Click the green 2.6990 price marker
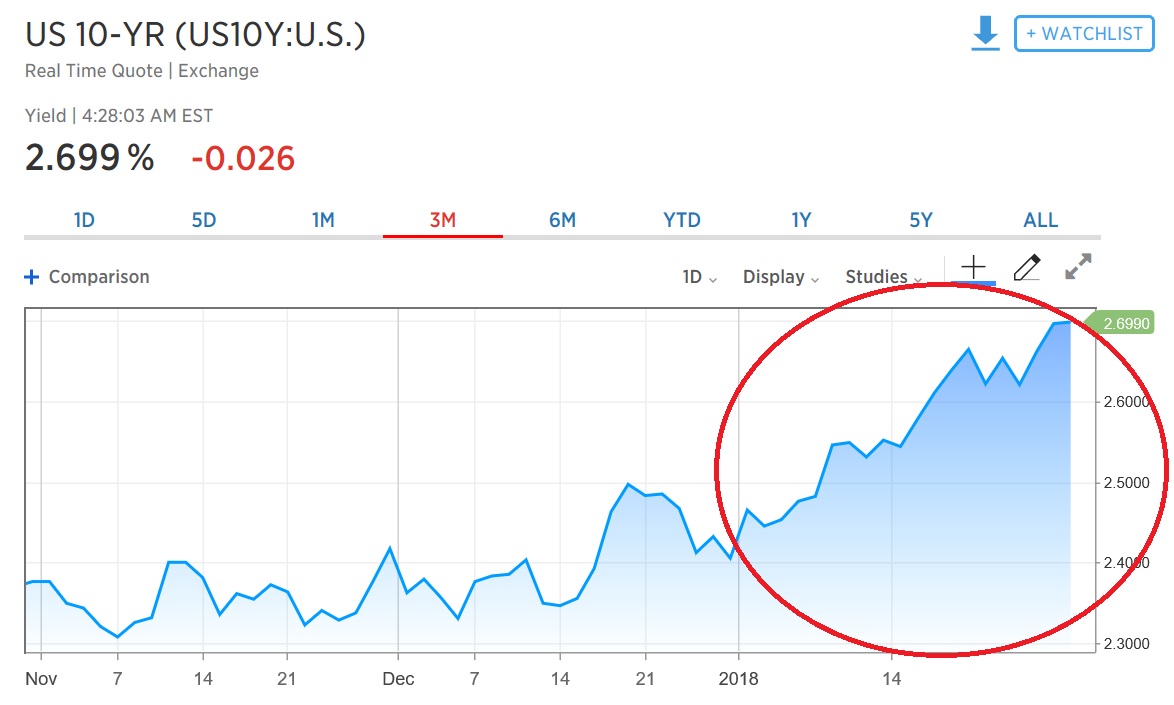Screen dimensions: 1174x705 tap(1125, 322)
